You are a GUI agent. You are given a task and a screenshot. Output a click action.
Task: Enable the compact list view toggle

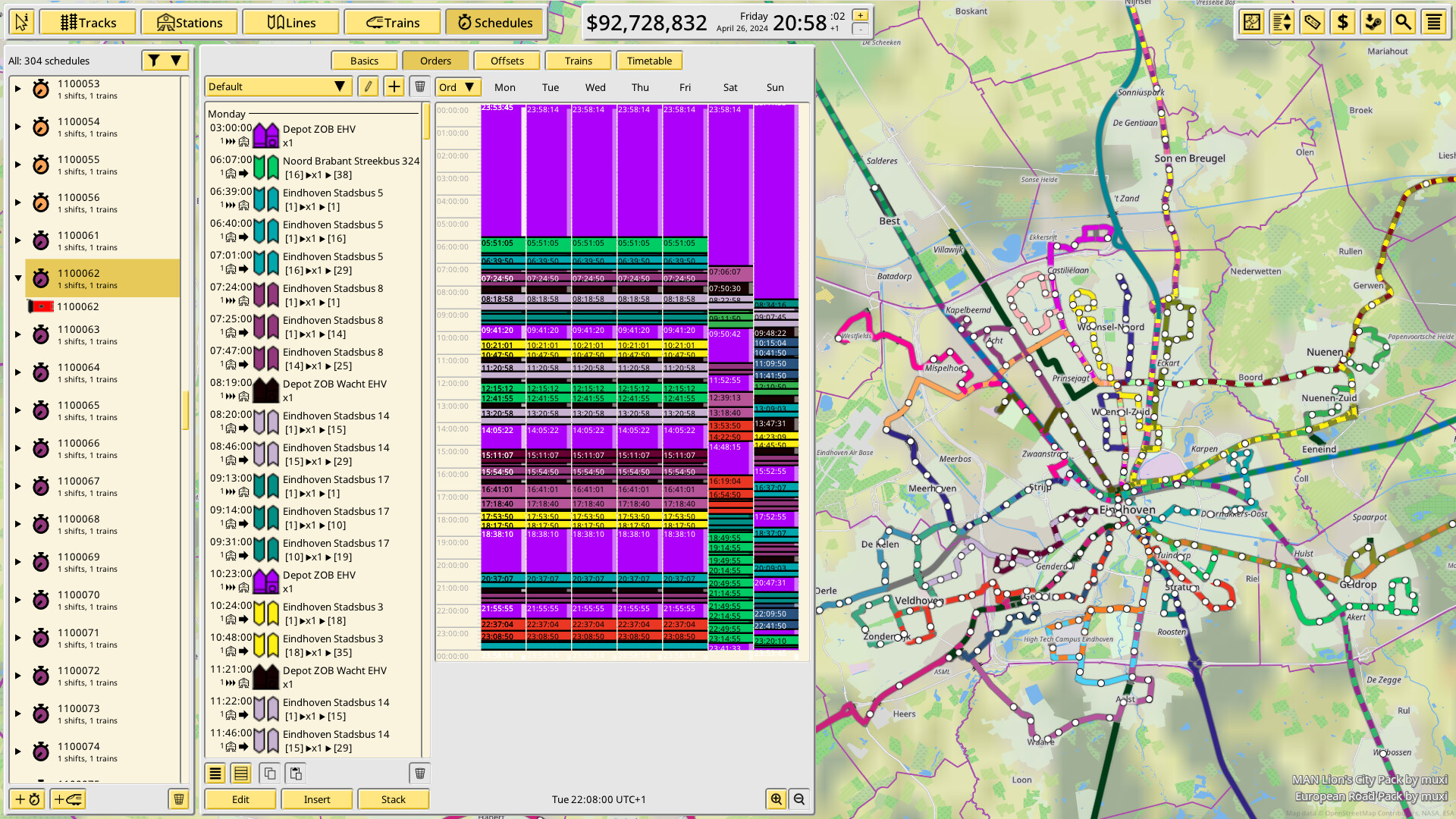(215, 773)
